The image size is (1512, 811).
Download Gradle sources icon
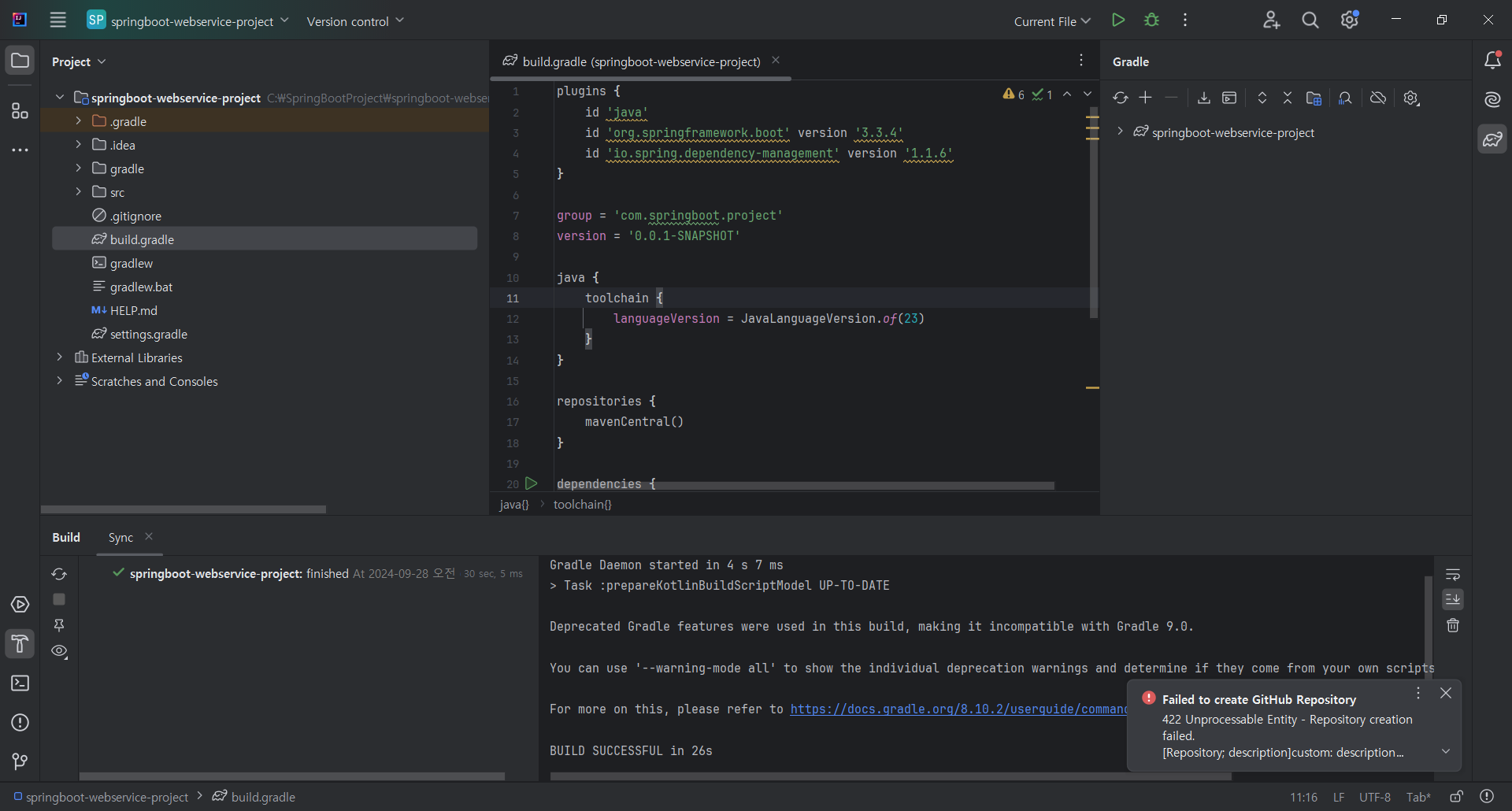1204,98
